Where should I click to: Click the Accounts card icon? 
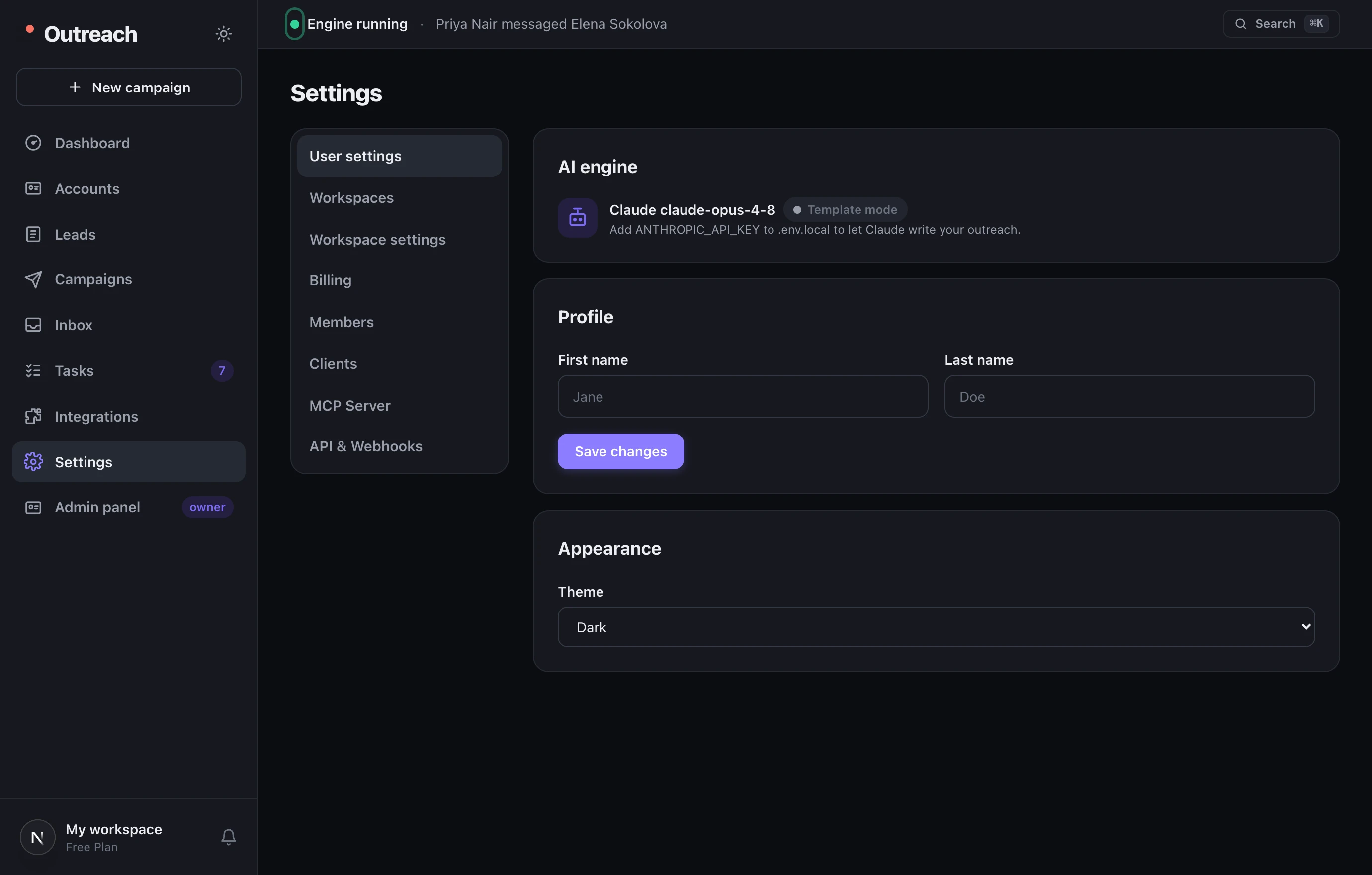[33, 188]
